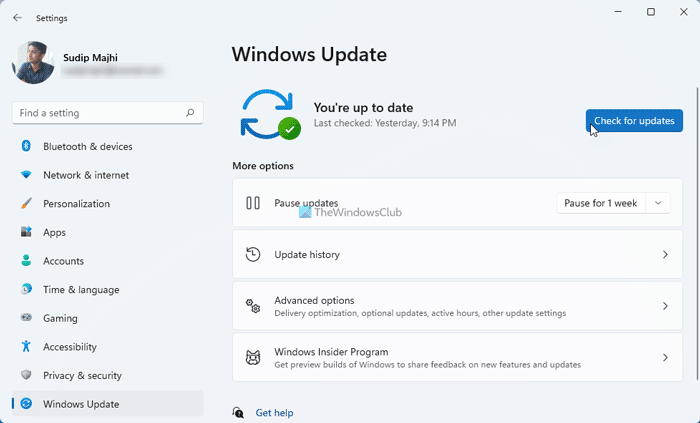
Task: Go back using the arrow button
Action: [17, 17]
